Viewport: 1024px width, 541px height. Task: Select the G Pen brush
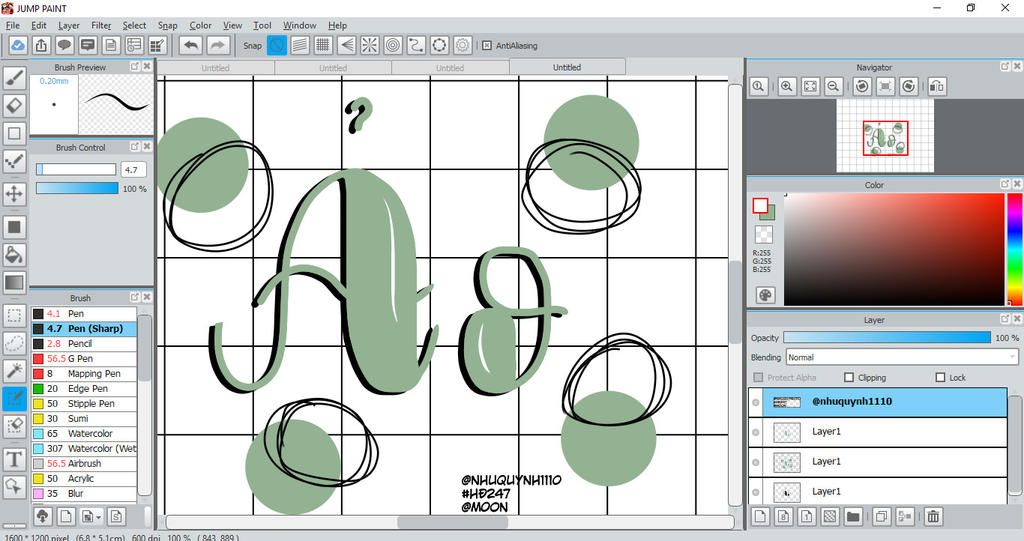click(84, 359)
